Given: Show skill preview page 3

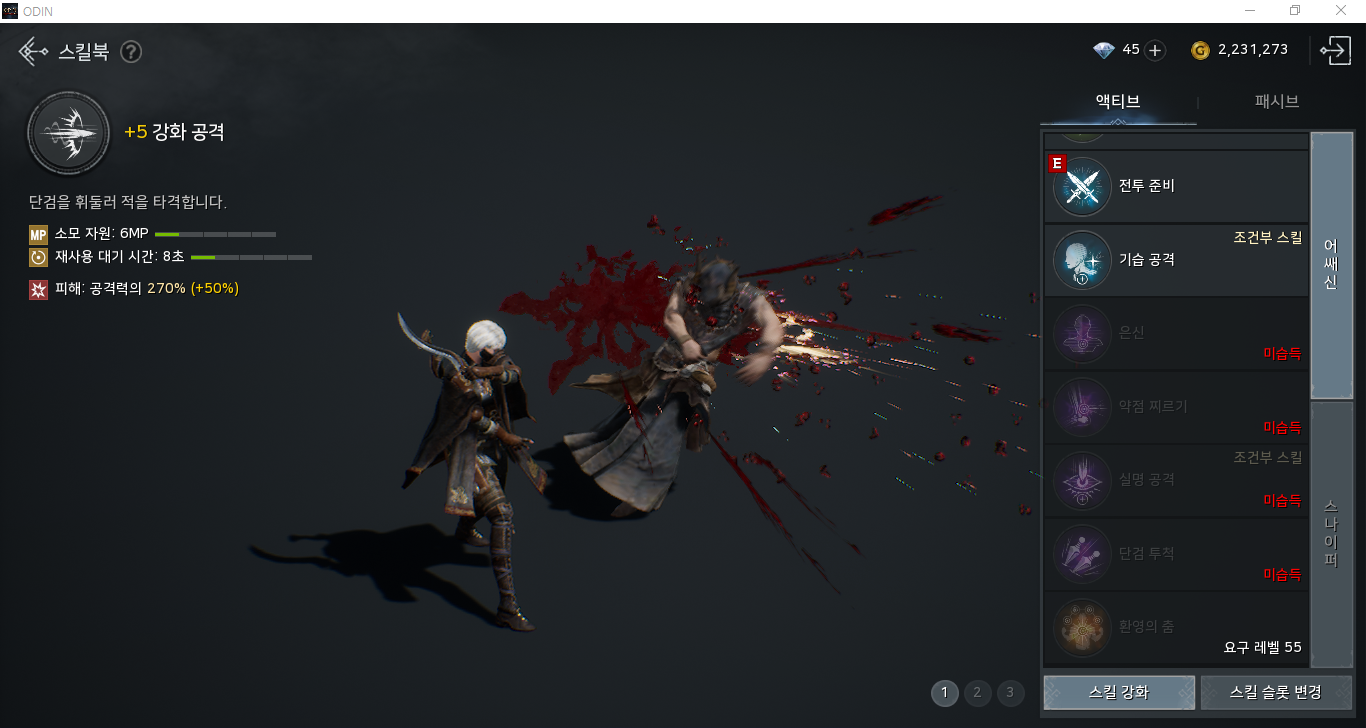Looking at the screenshot, I should tap(1010, 692).
